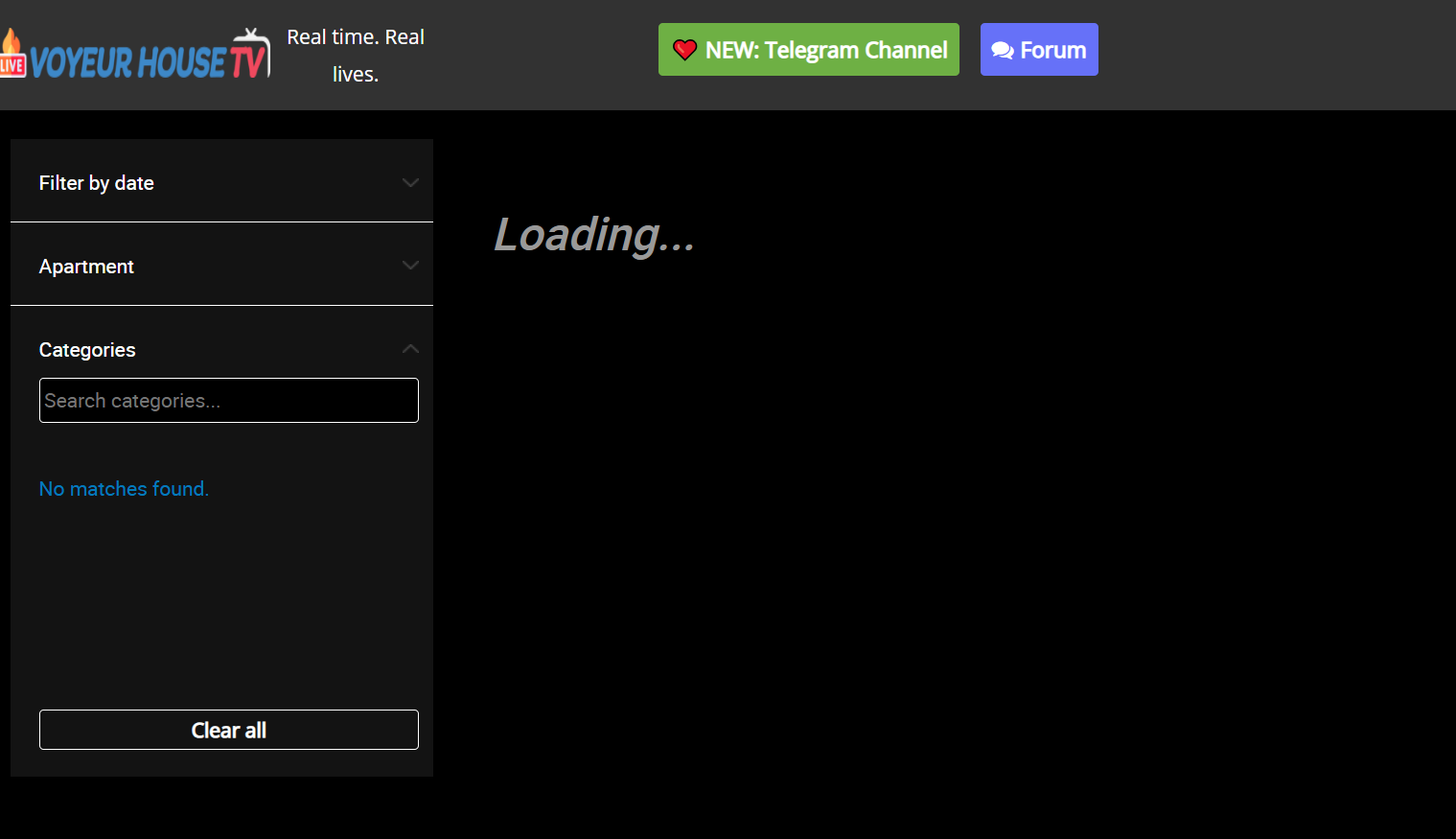Screen dimensions: 1456x839
Task: Click the red heart icon on Telegram button
Action: click(684, 50)
